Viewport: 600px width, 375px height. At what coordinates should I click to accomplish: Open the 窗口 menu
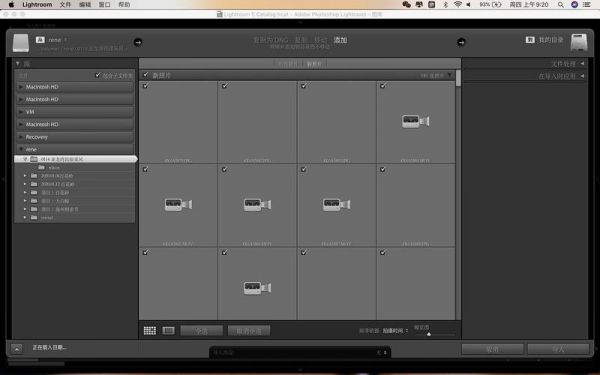tap(104, 5)
